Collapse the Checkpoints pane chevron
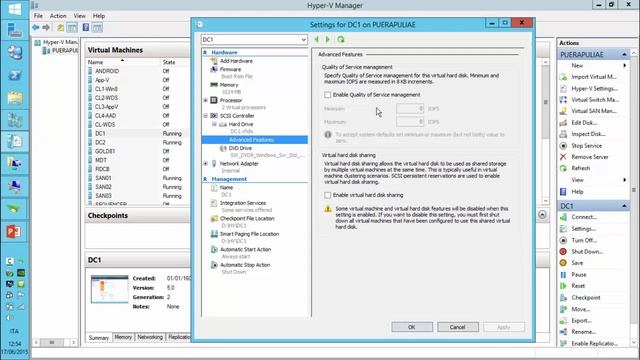The width and height of the screenshot is (640, 360). [x=542, y=215]
